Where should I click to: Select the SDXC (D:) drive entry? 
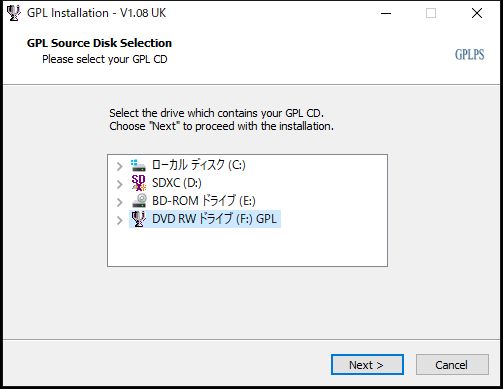177,183
